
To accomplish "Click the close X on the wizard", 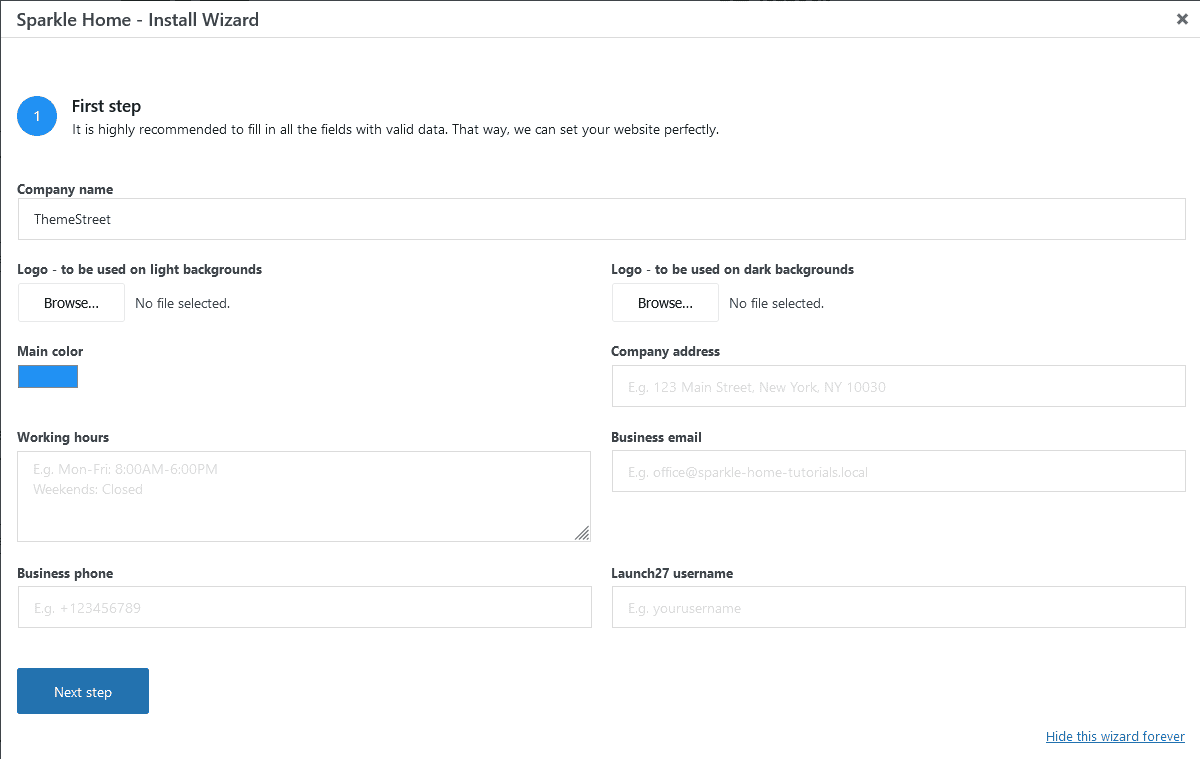I will [x=1181, y=18].
